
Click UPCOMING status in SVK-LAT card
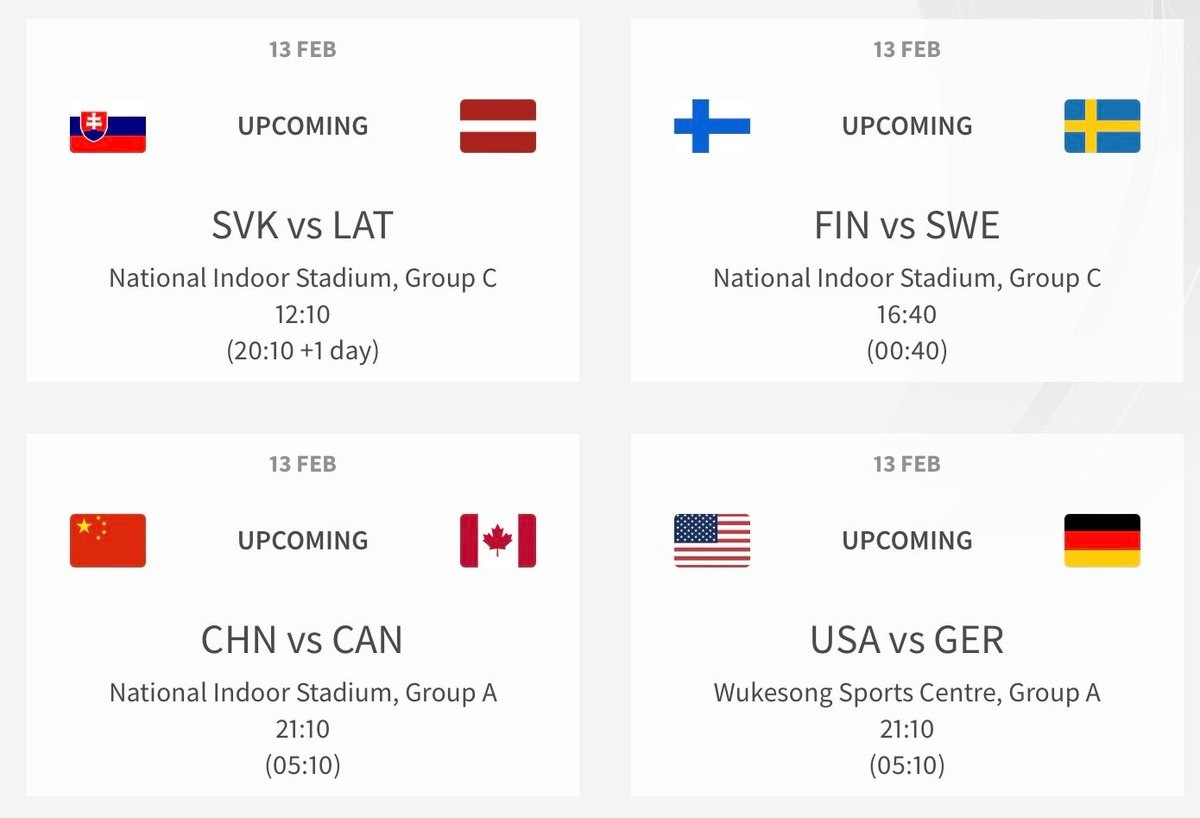pos(303,126)
